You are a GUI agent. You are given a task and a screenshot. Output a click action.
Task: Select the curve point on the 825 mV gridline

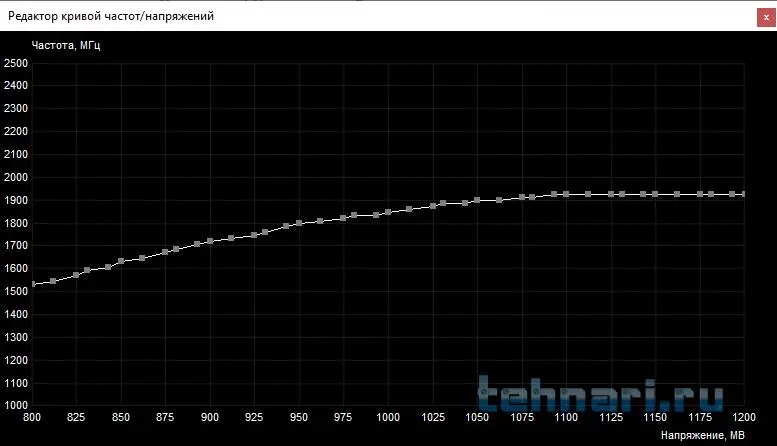(x=76, y=275)
